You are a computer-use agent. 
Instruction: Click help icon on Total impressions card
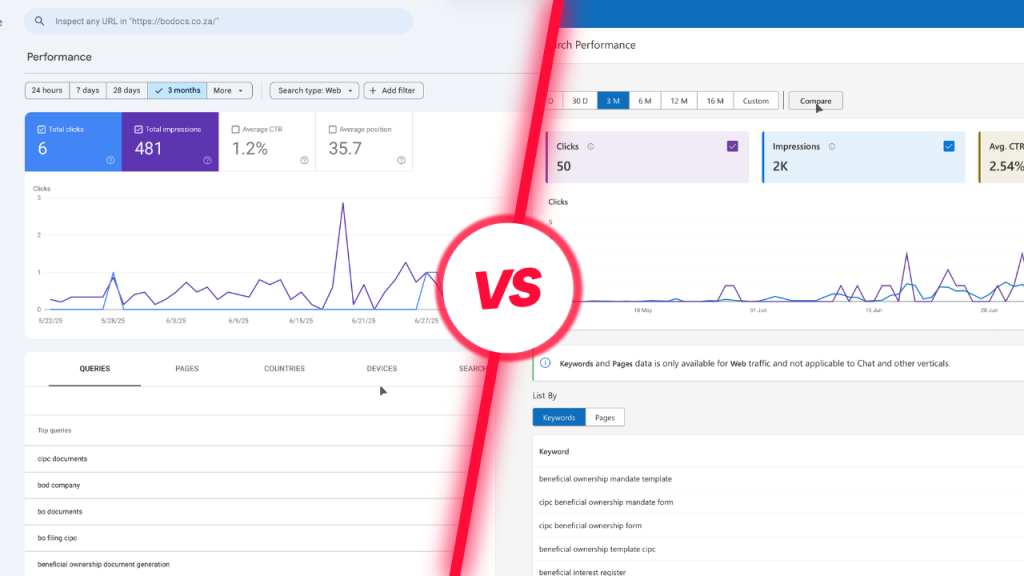pyautogui.click(x=207, y=160)
